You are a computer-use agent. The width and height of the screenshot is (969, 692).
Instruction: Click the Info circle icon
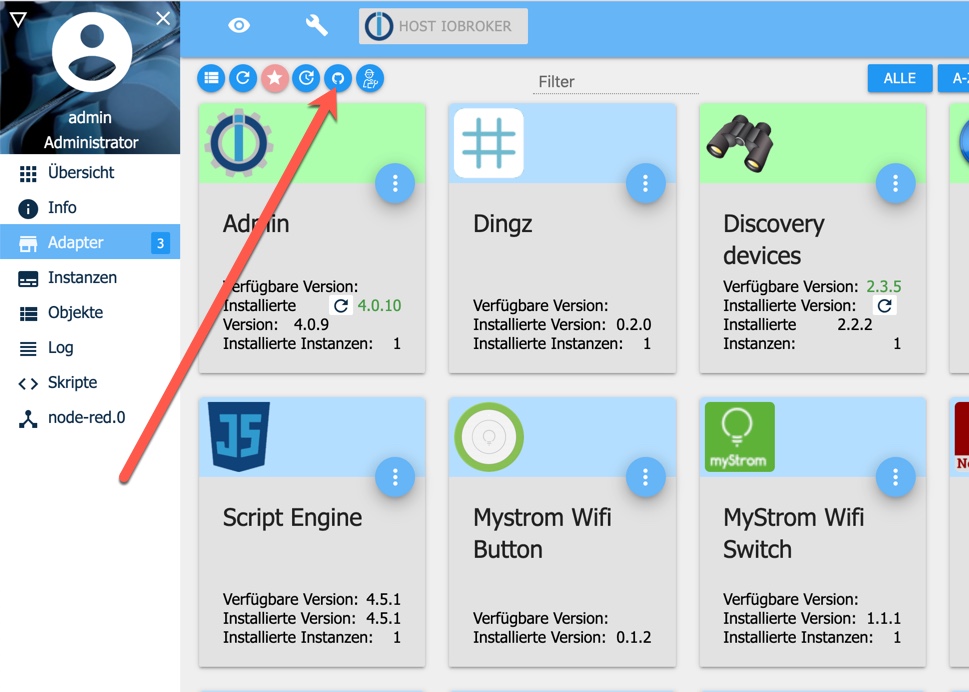click(x=28, y=209)
